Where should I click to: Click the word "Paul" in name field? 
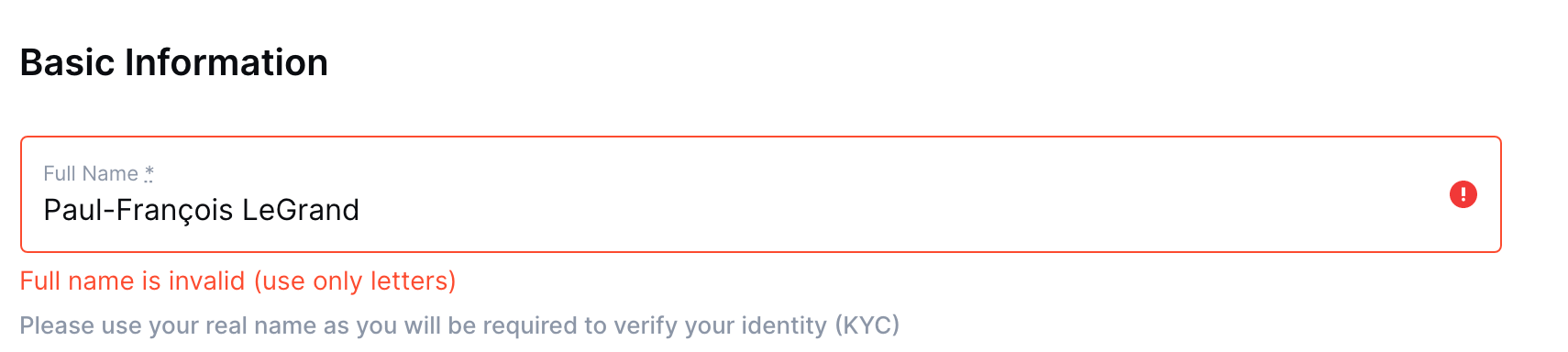[73, 210]
